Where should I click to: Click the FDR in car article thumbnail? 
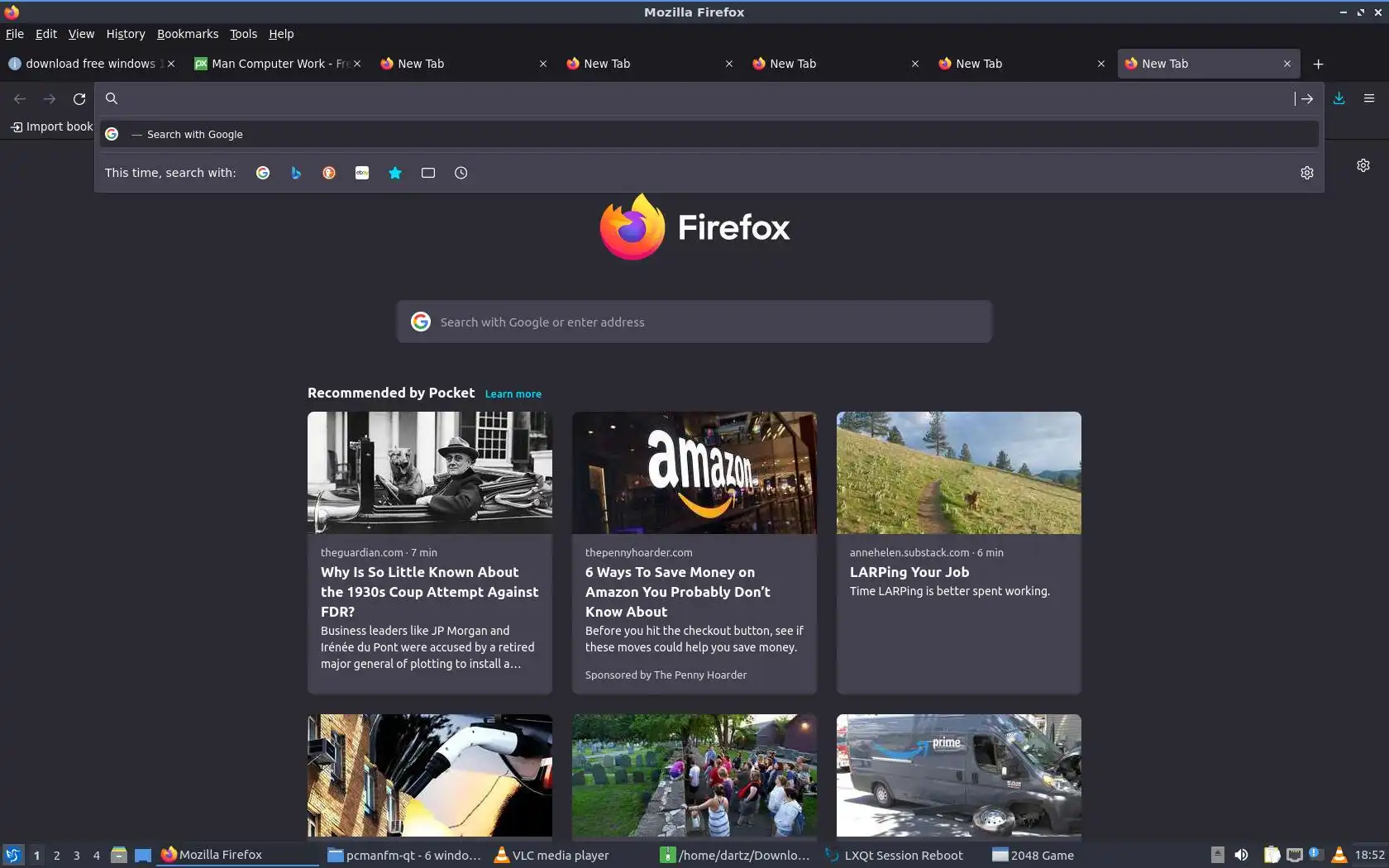[x=430, y=473]
